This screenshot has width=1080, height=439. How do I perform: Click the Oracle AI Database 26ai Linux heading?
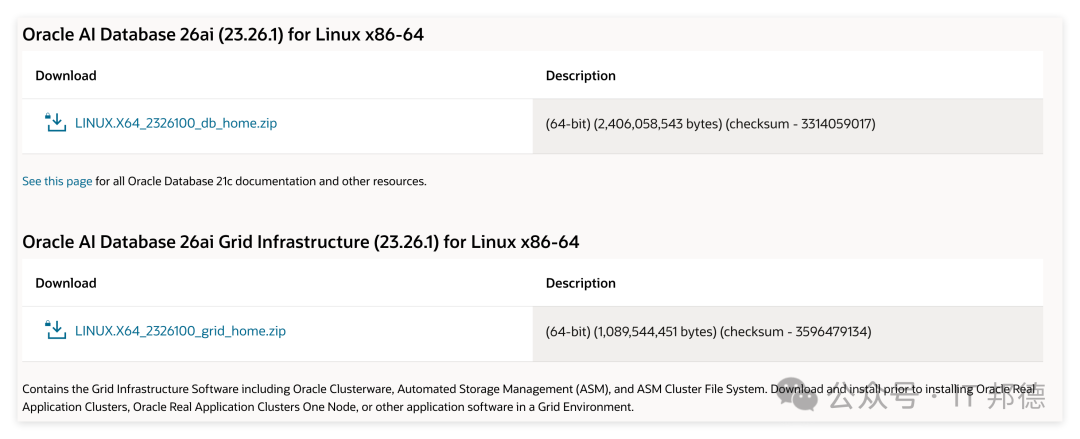pyautogui.click(x=223, y=34)
